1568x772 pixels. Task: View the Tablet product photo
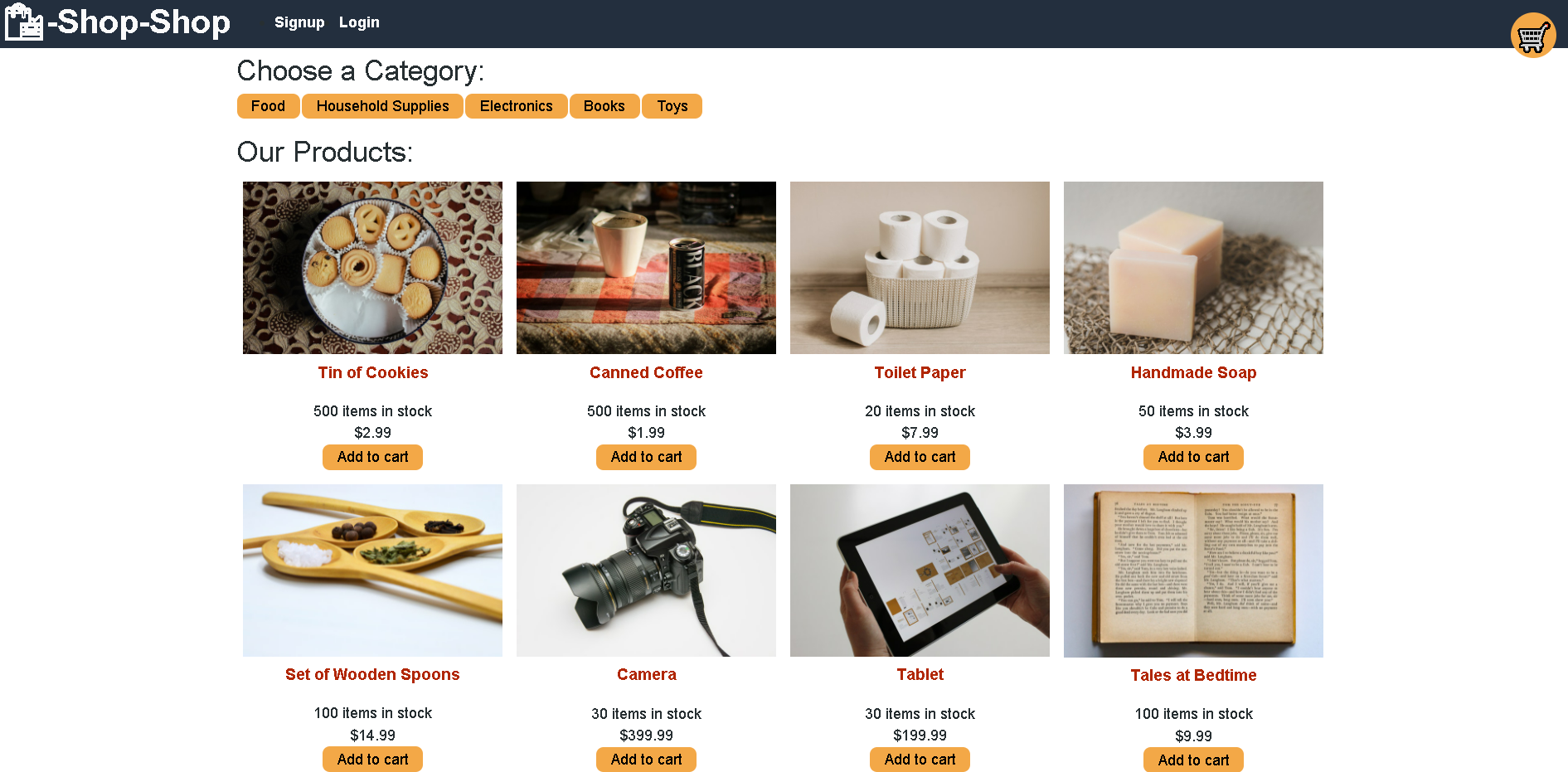point(920,571)
